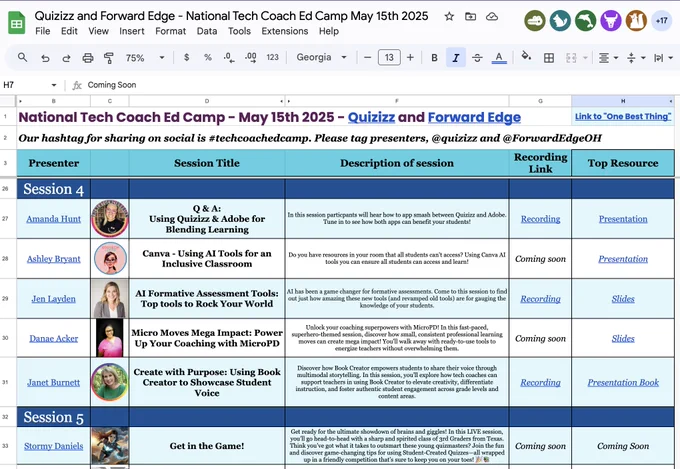
Task: Open Link to "One Best Thing"
Action: click(x=623, y=116)
